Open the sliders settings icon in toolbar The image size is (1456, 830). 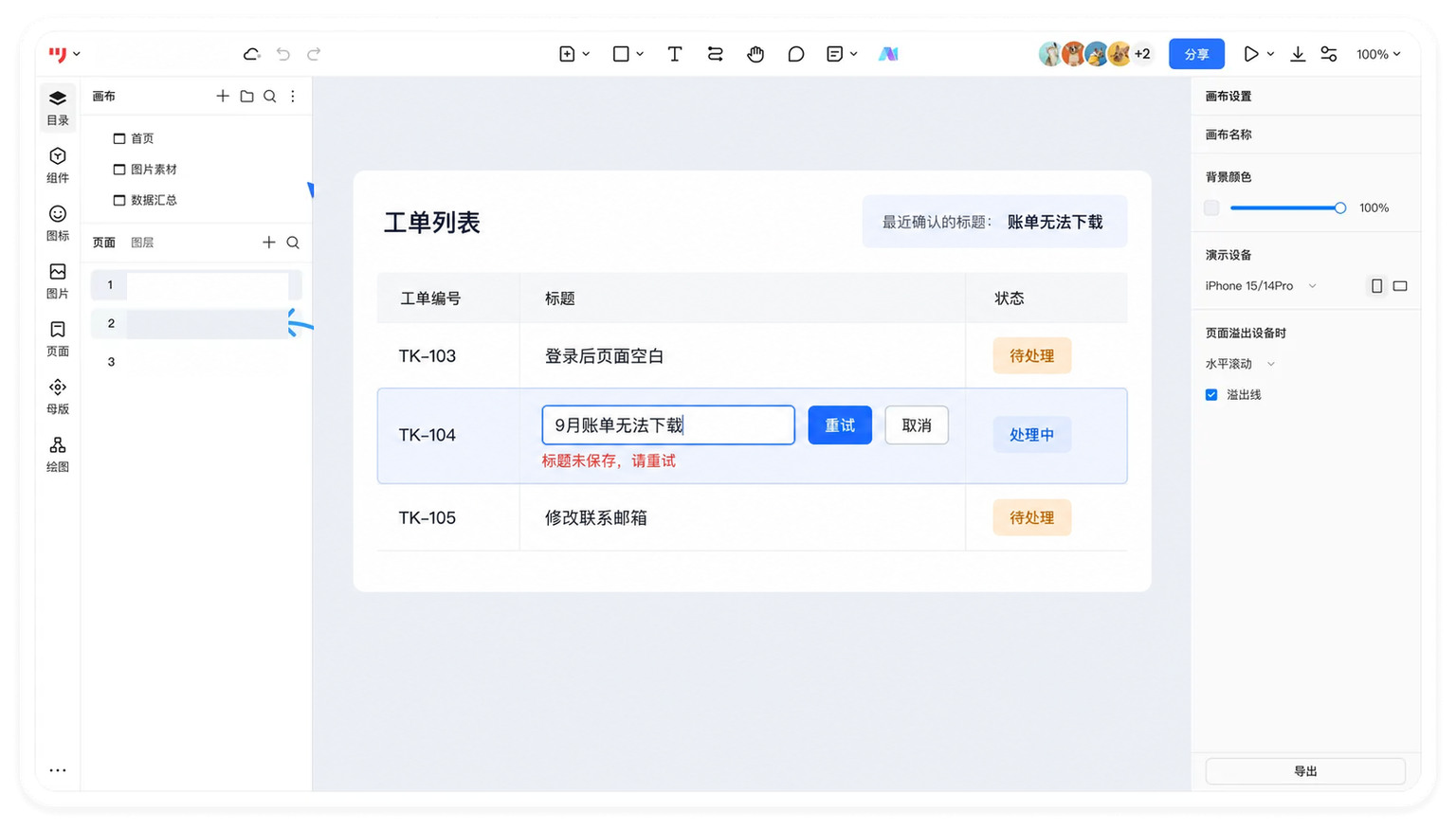1329,54
